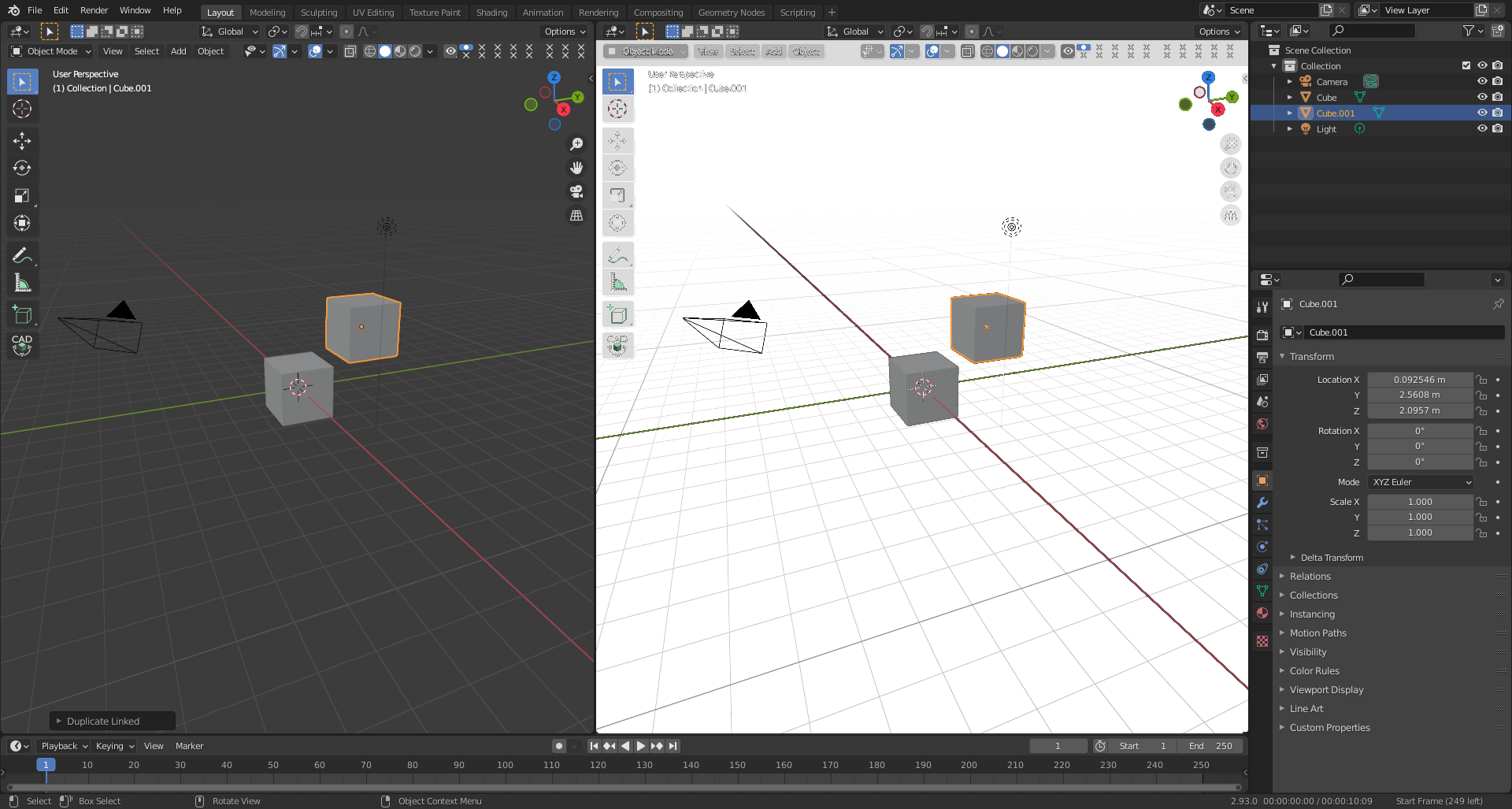Open the rotation Mode XYZ Euler dropdown
The image size is (1512, 809).
click(x=1421, y=482)
